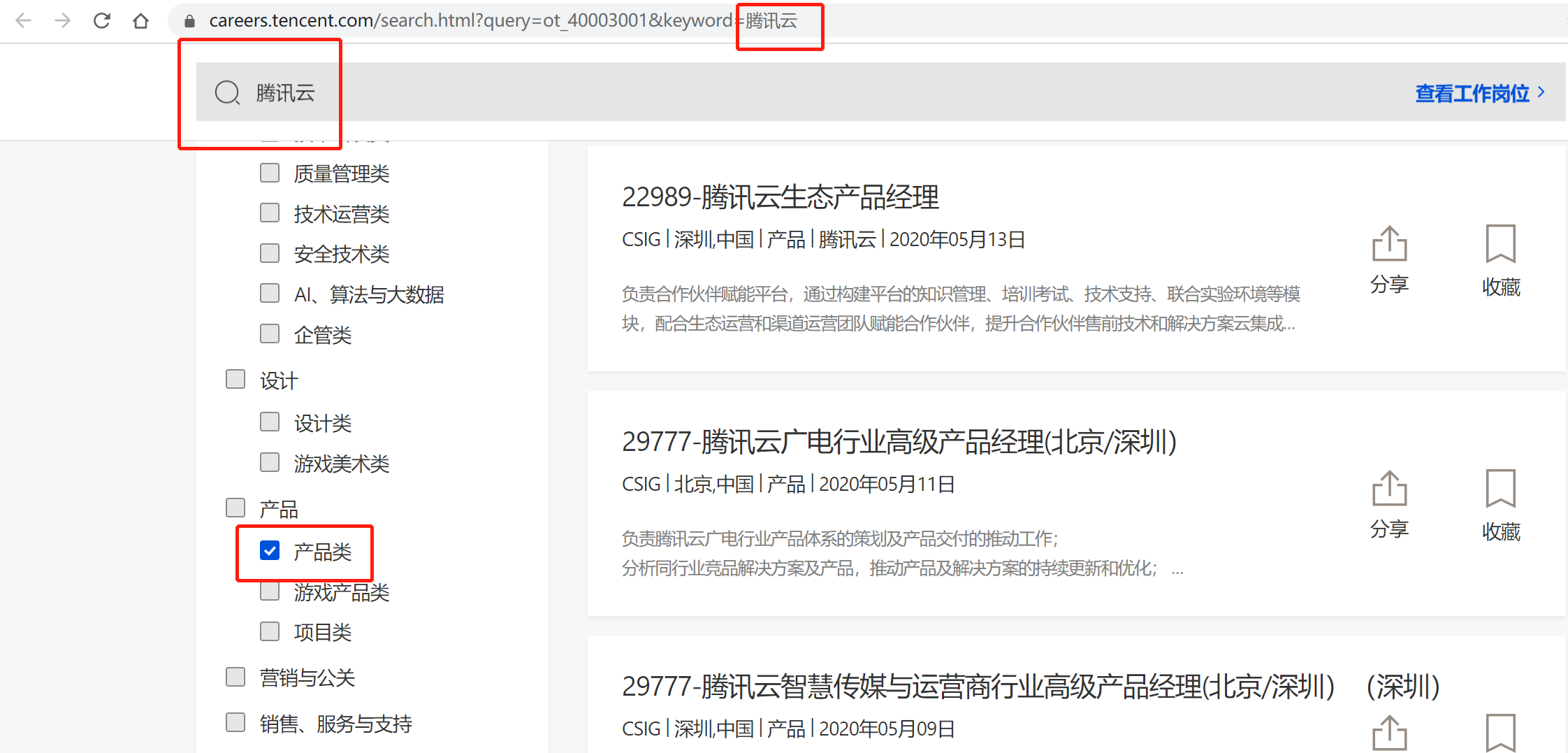Screen dimensions: 1568x753
Task: Enable the 游戏产品类 checkbox
Action: pyautogui.click(x=270, y=591)
